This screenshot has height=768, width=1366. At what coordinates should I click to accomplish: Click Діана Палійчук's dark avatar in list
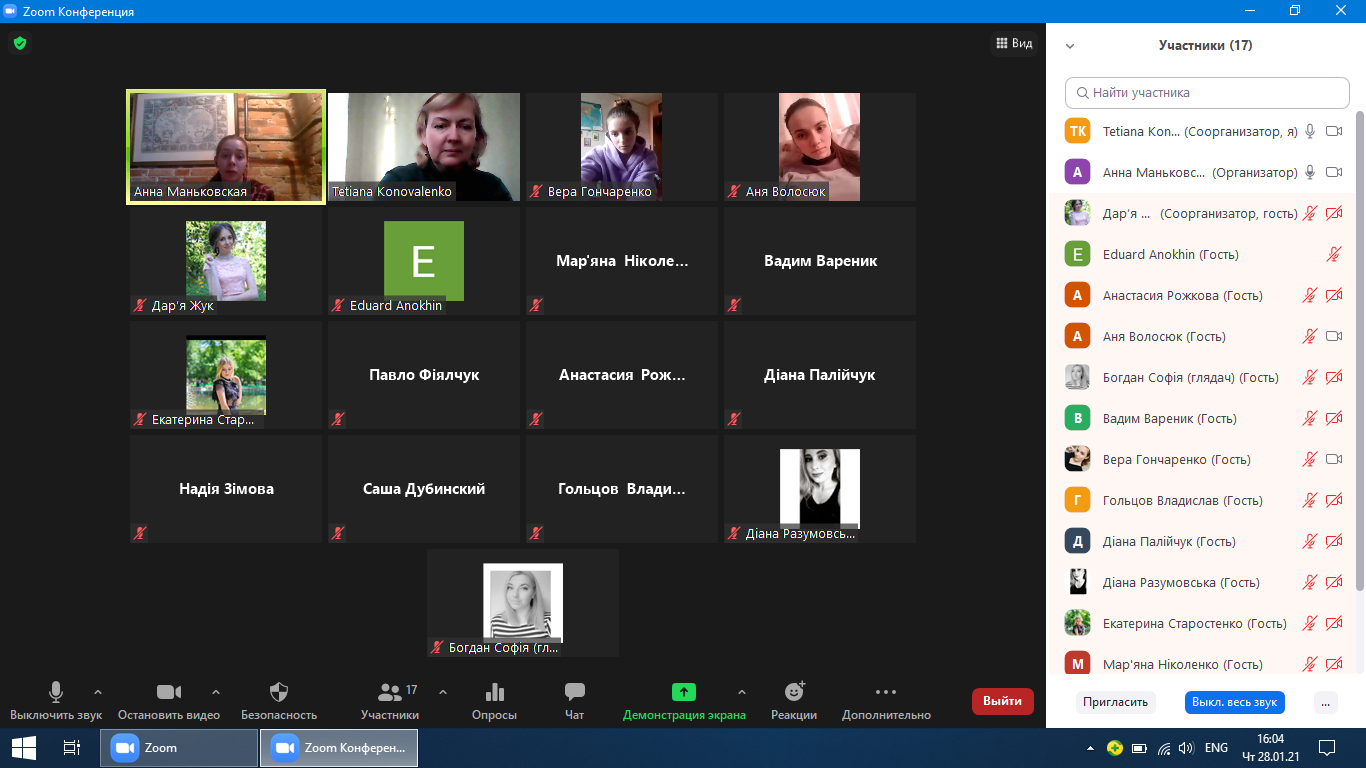point(1077,541)
